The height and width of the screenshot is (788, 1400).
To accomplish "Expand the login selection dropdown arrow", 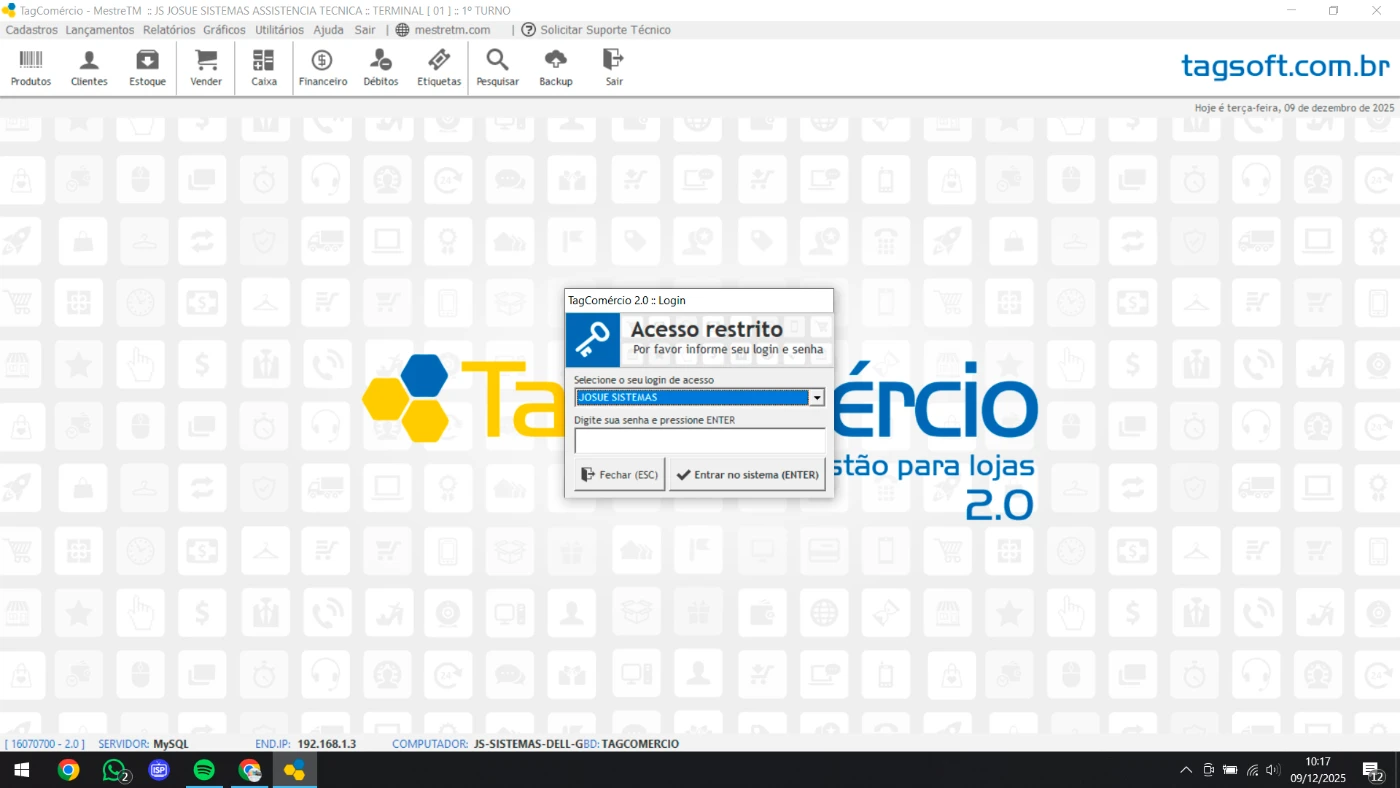I will click(817, 398).
